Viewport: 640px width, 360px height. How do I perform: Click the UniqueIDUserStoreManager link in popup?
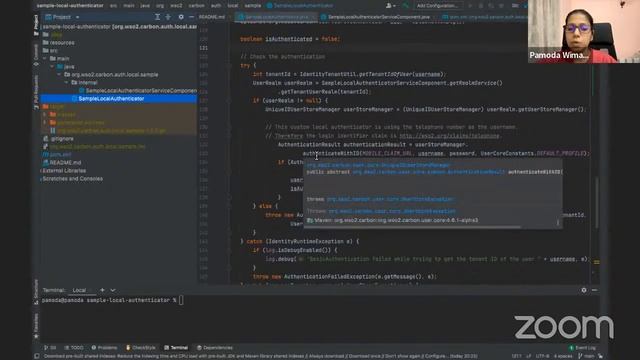tap(378, 165)
